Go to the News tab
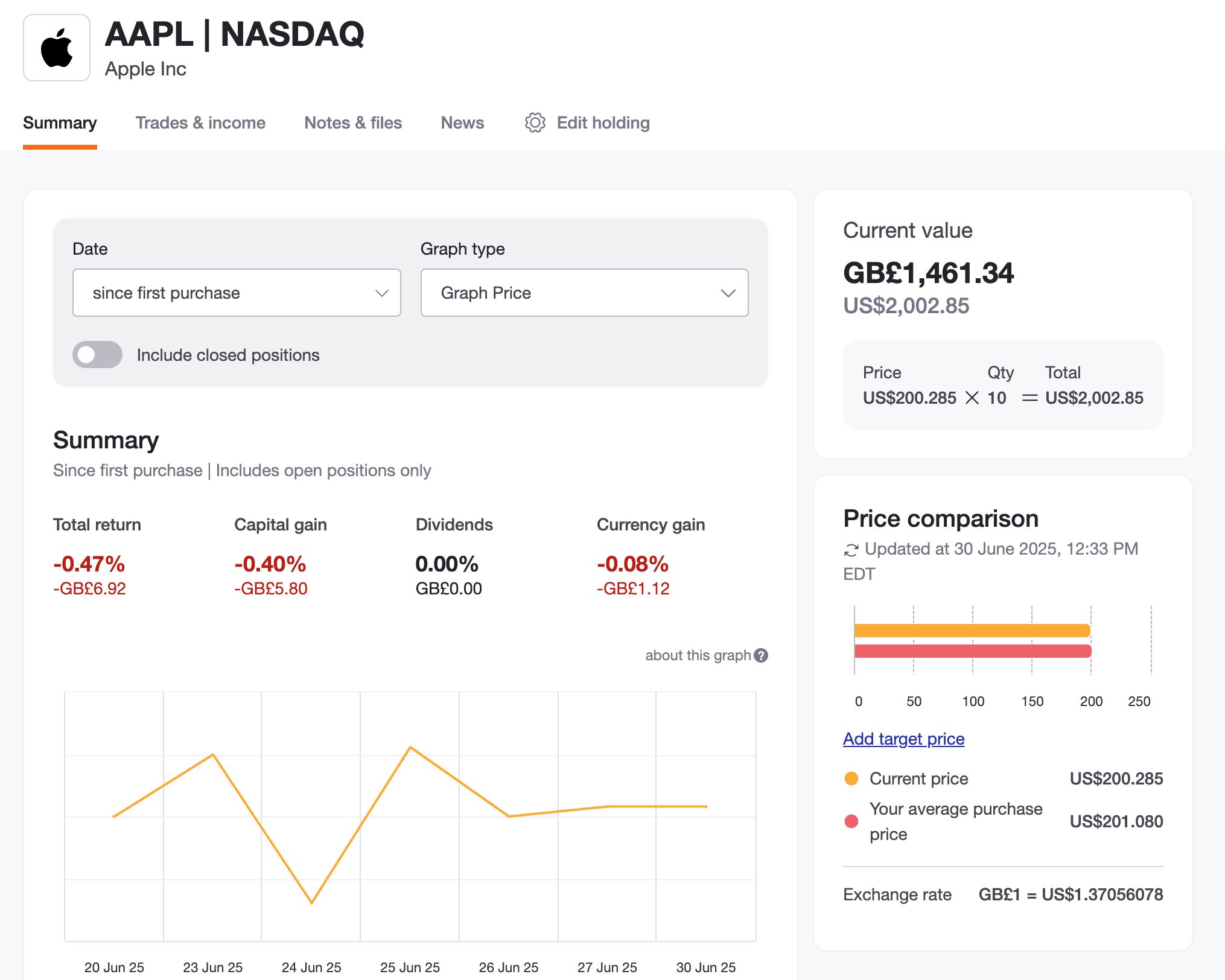 [462, 123]
